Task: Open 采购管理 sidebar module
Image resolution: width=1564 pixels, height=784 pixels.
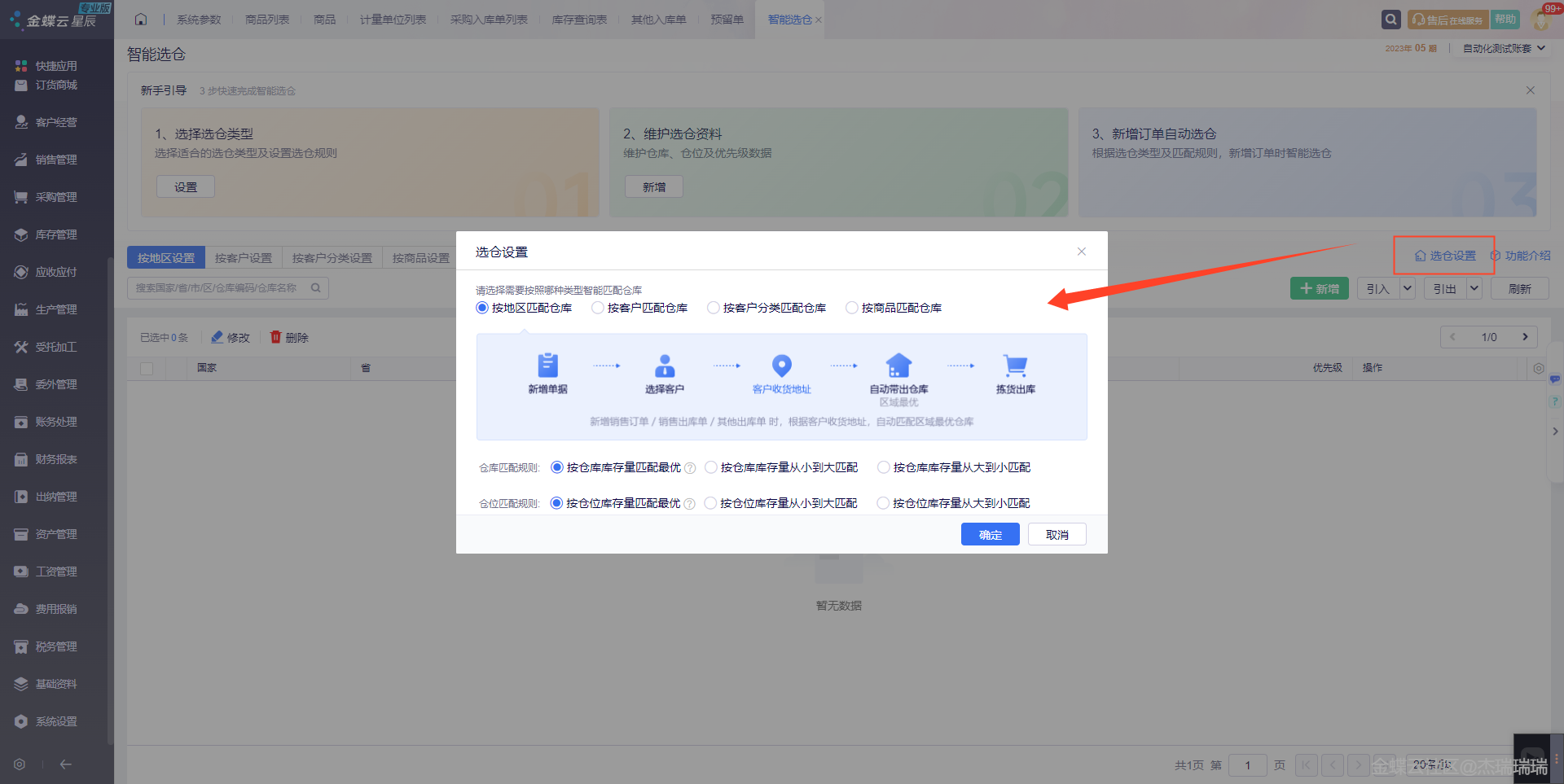Action: coord(46,197)
